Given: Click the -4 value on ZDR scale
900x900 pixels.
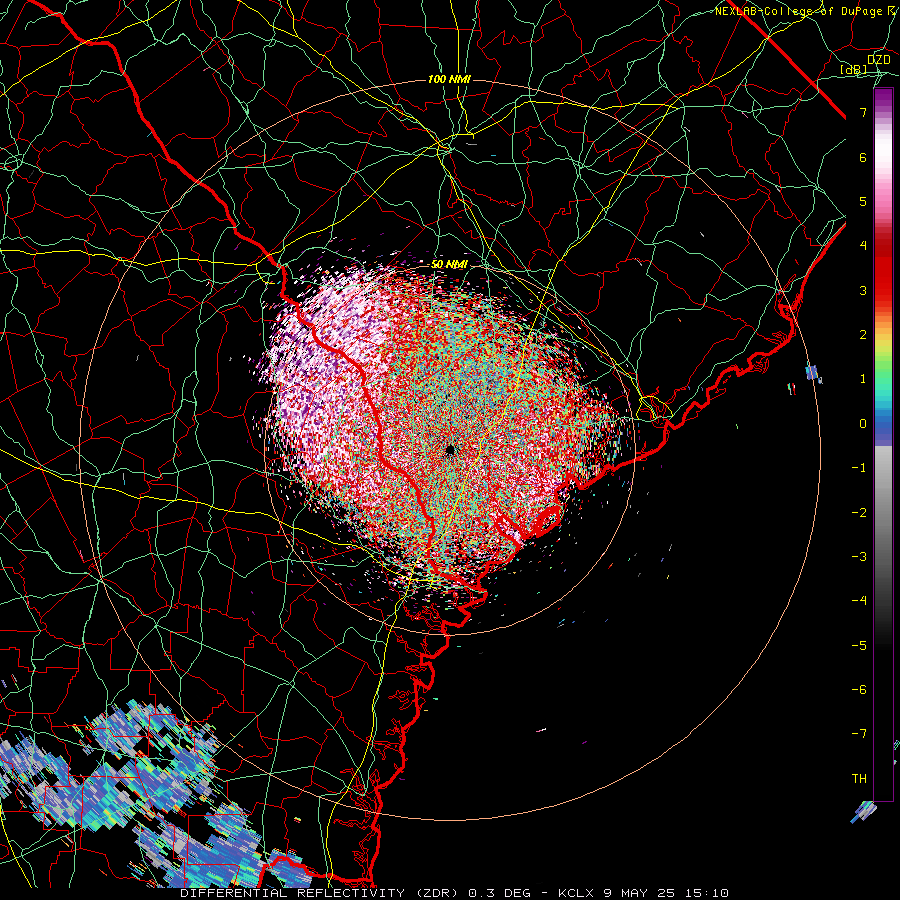Looking at the screenshot, I should pos(859,600).
